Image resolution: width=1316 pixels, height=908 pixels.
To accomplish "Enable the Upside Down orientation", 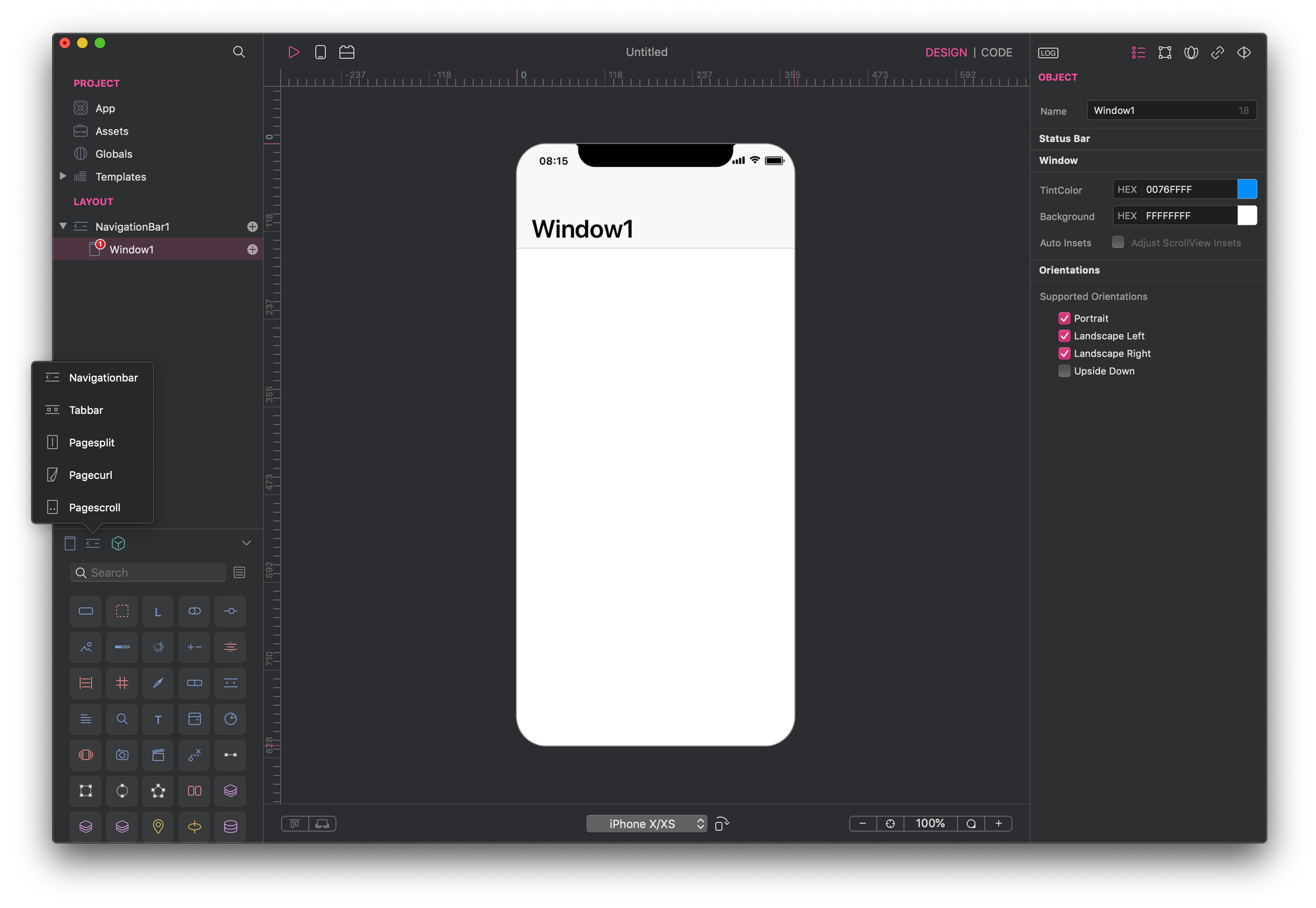I will click(x=1064, y=371).
